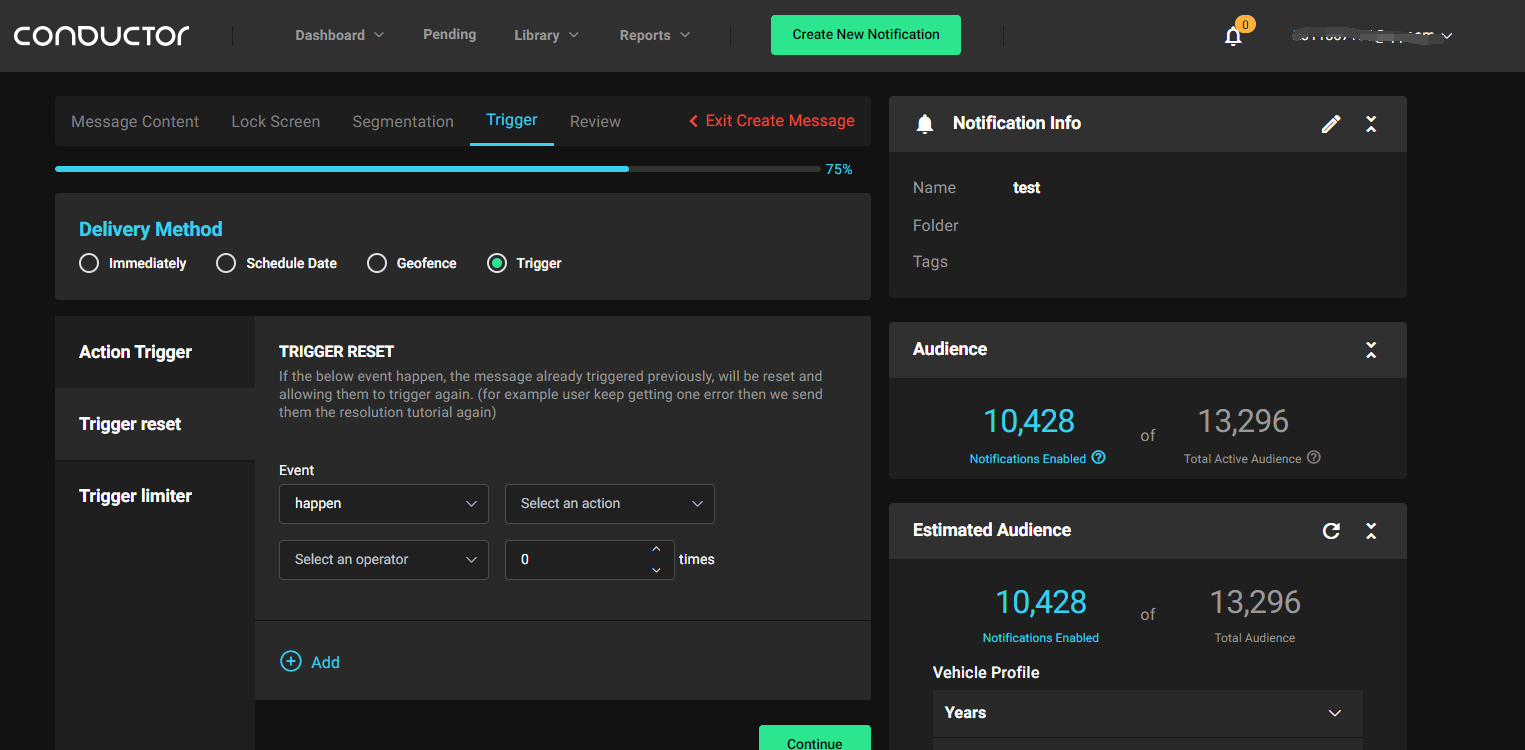Switch to the Segmentation tab
Screen dimensions: 1525x750
pos(403,121)
